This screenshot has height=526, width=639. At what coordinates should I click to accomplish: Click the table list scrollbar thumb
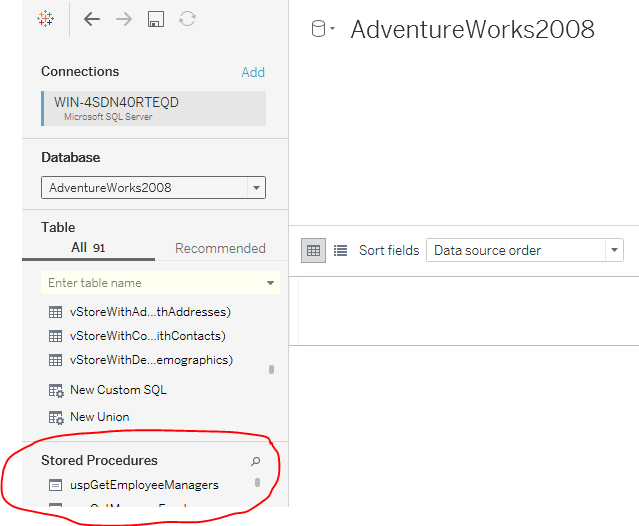point(271,370)
